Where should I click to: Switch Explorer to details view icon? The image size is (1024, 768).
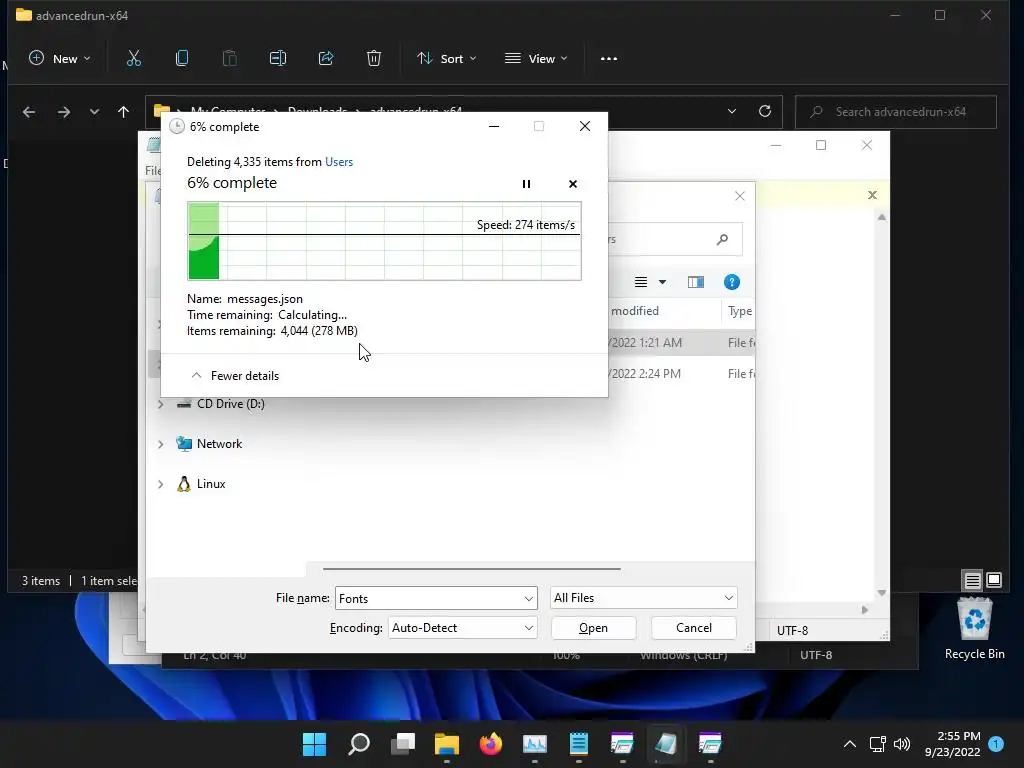[972, 580]
